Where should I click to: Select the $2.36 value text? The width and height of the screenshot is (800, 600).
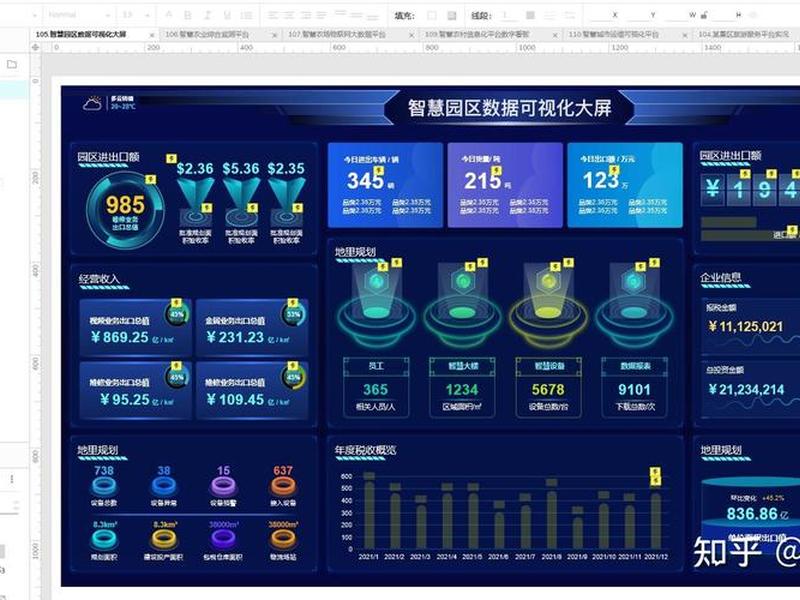(195, 169)
